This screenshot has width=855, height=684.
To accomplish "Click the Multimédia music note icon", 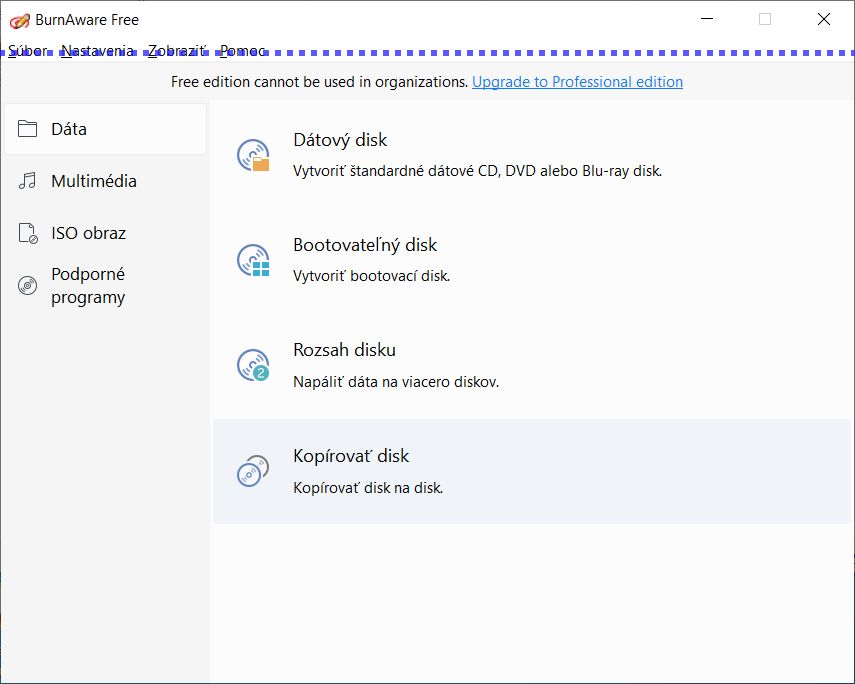I will click(x=27, y=181).
